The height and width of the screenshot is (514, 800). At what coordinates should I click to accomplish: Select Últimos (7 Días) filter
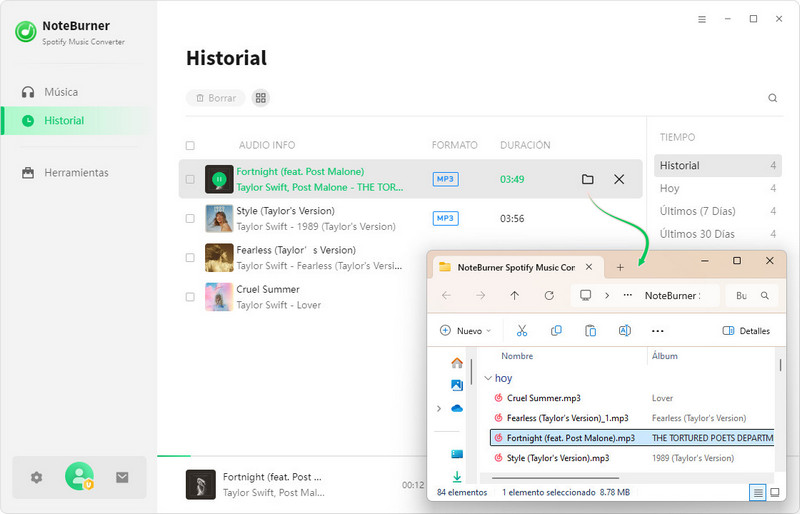[717, 211]
